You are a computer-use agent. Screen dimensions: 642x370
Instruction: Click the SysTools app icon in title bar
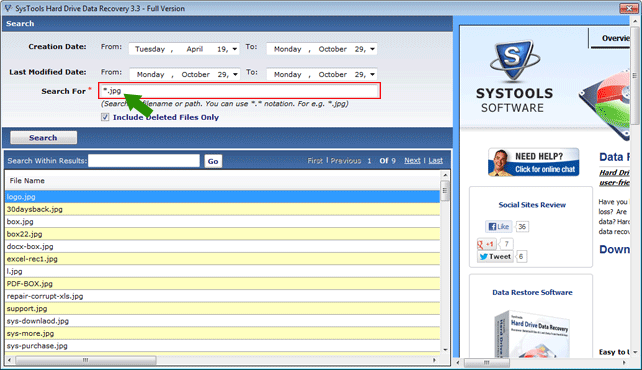pos(8,8)
